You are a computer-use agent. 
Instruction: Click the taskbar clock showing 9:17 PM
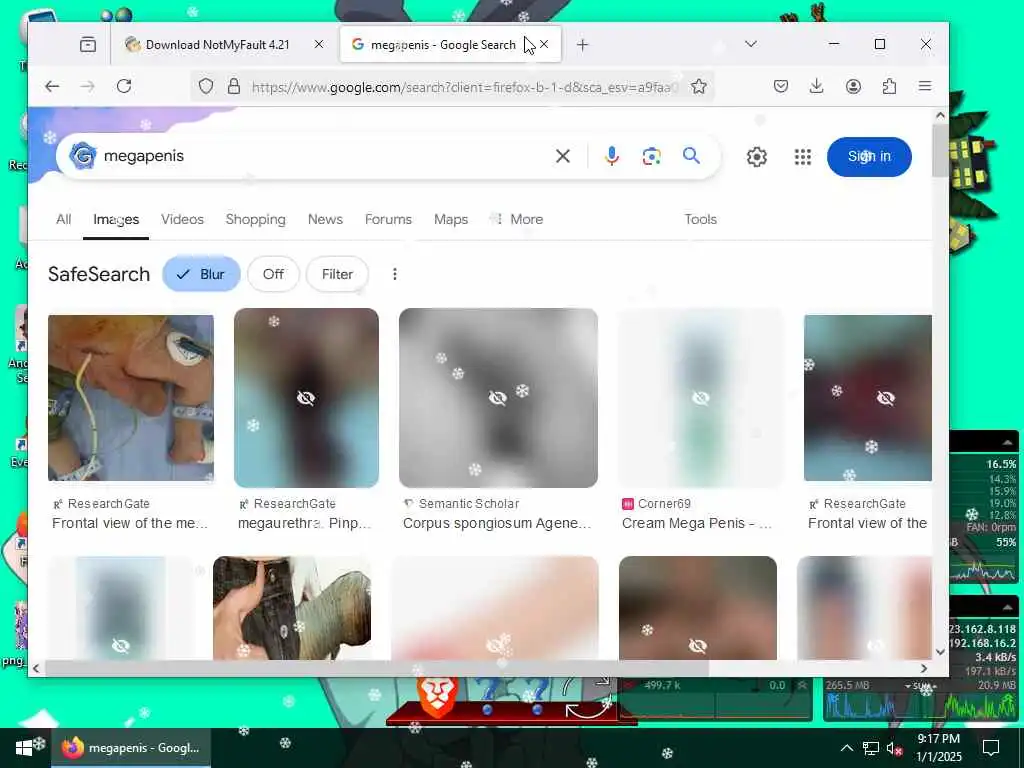(x=939, y=748)
